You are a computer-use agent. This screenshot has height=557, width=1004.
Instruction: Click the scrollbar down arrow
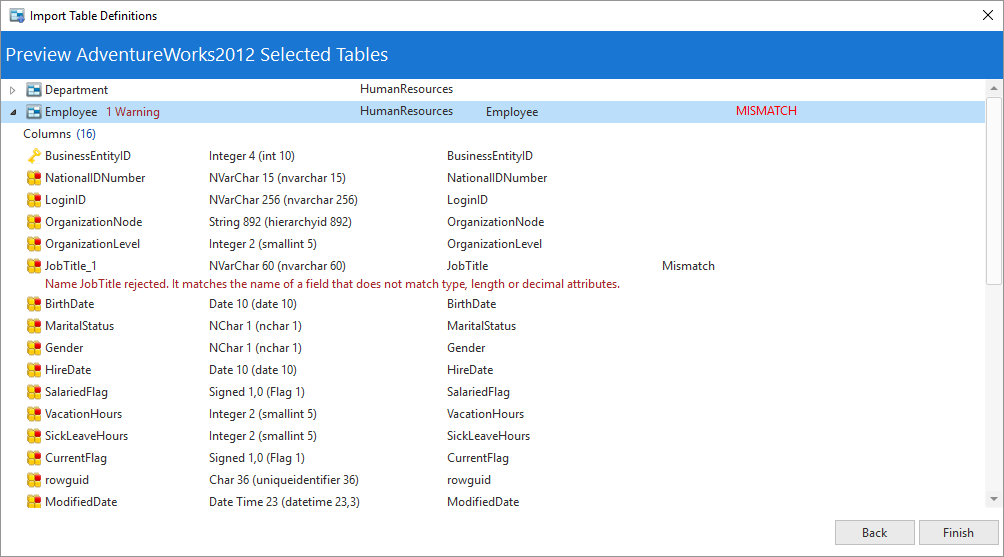(x=994, y=499)
